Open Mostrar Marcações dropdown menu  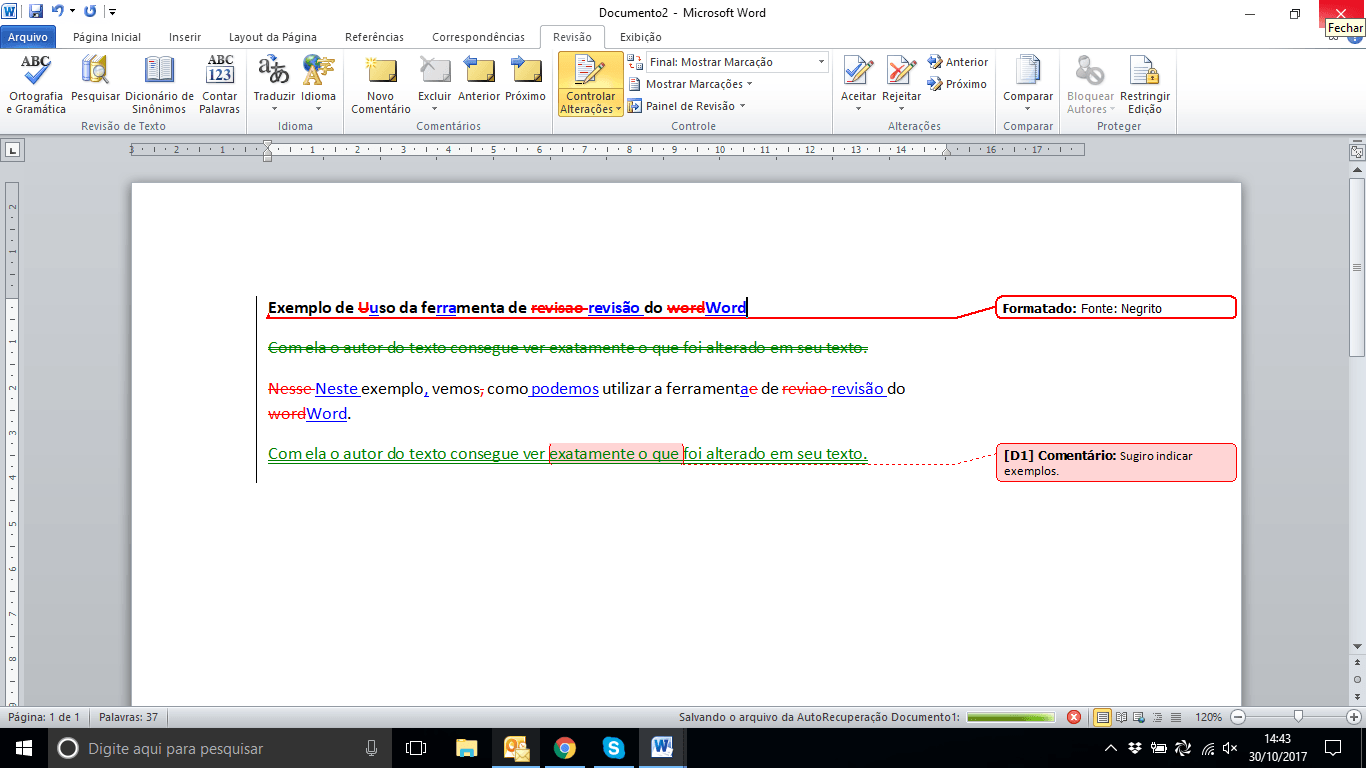[698, 84]
